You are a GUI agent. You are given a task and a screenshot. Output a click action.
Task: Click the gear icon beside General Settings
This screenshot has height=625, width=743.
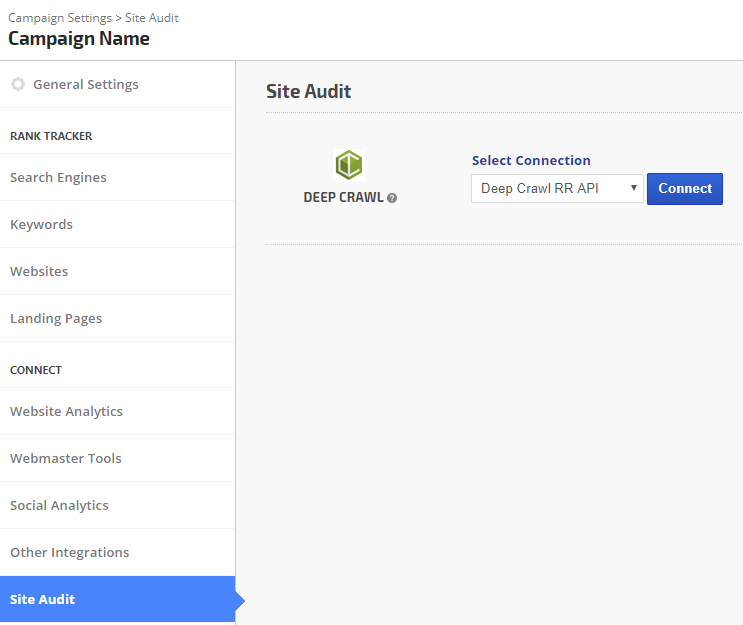pyautogui.click(x=18, y=85)
